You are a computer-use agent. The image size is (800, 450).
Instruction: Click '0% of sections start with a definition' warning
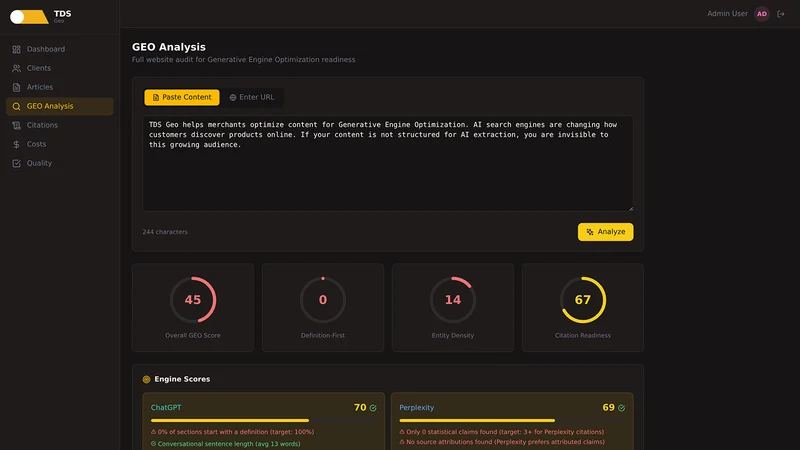click(232, 432)
